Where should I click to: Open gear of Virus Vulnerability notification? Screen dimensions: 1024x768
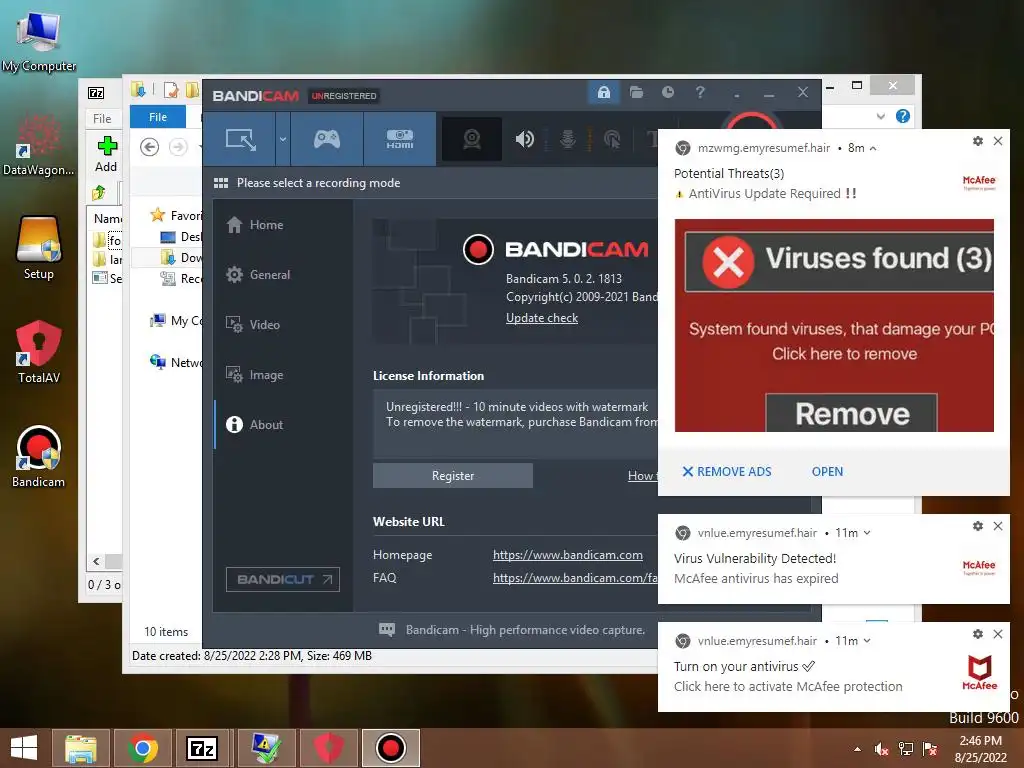(978, 526)
